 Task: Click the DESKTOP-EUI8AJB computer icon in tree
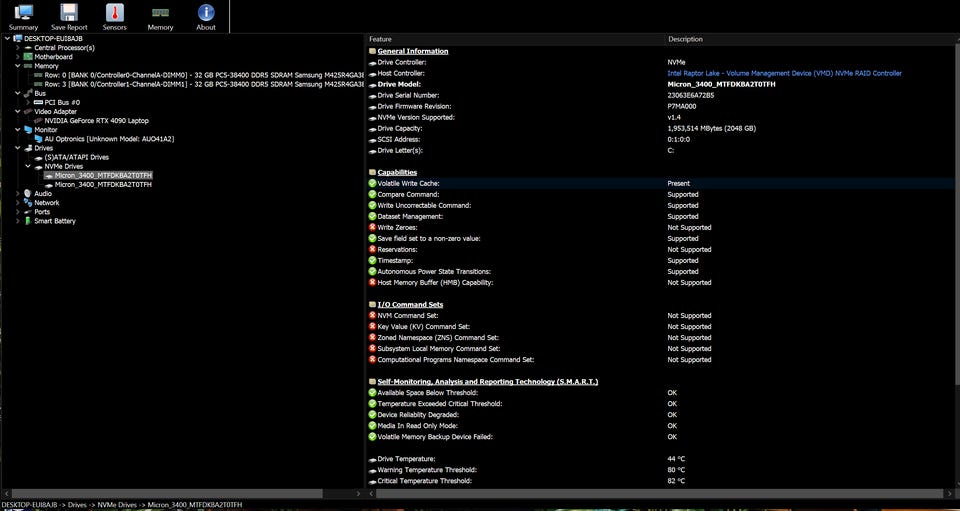(18, 39)
